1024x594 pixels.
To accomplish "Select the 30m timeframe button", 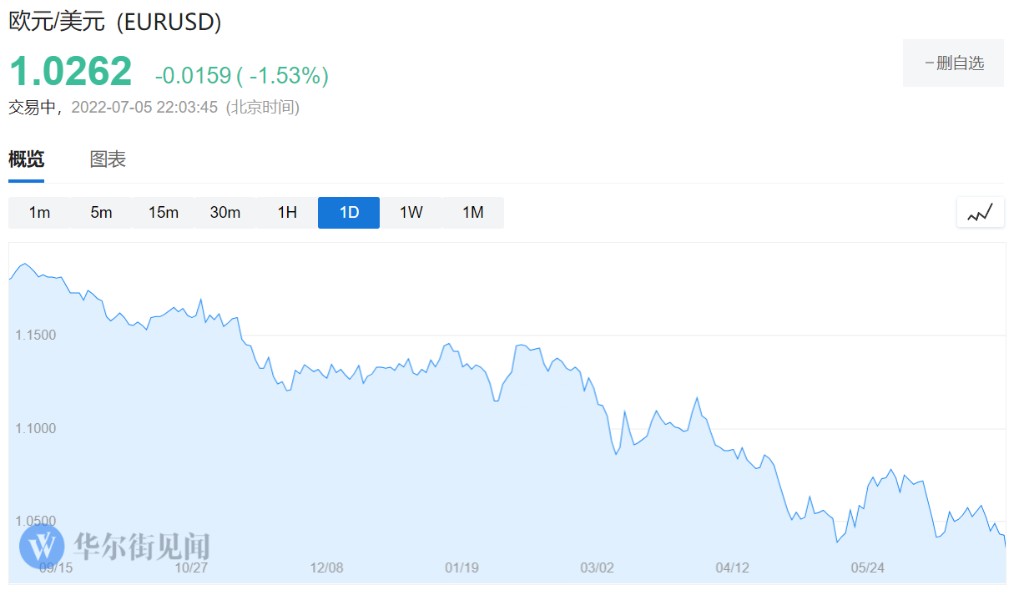I will click(x=225, y=212).
